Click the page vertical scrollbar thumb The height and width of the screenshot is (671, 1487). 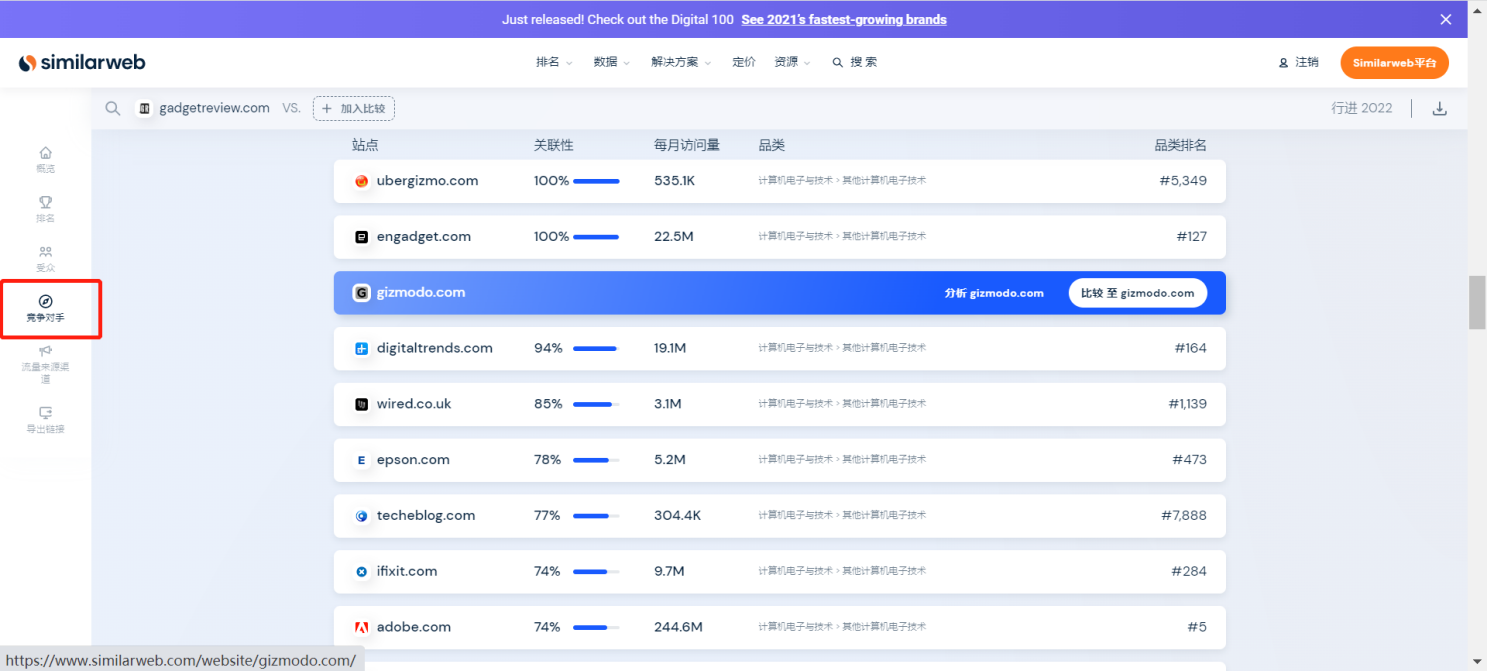pos(1476,302)
